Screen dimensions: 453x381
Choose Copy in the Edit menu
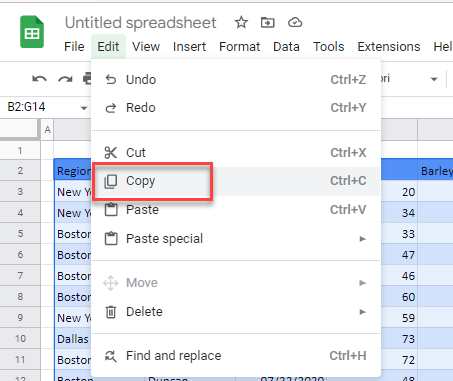coord(236,181)
